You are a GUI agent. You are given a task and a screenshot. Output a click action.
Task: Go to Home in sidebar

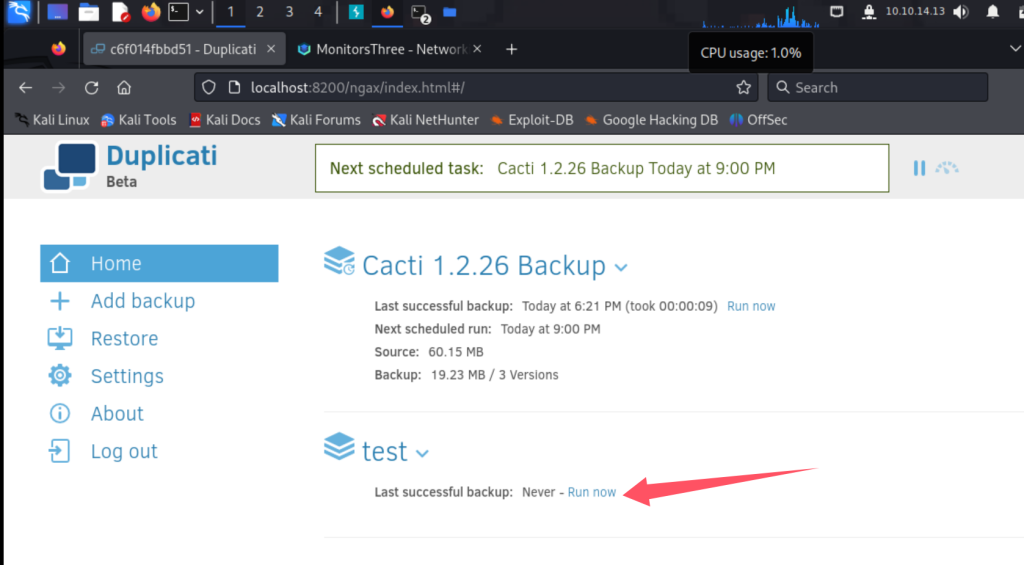[x=159, y=263]
